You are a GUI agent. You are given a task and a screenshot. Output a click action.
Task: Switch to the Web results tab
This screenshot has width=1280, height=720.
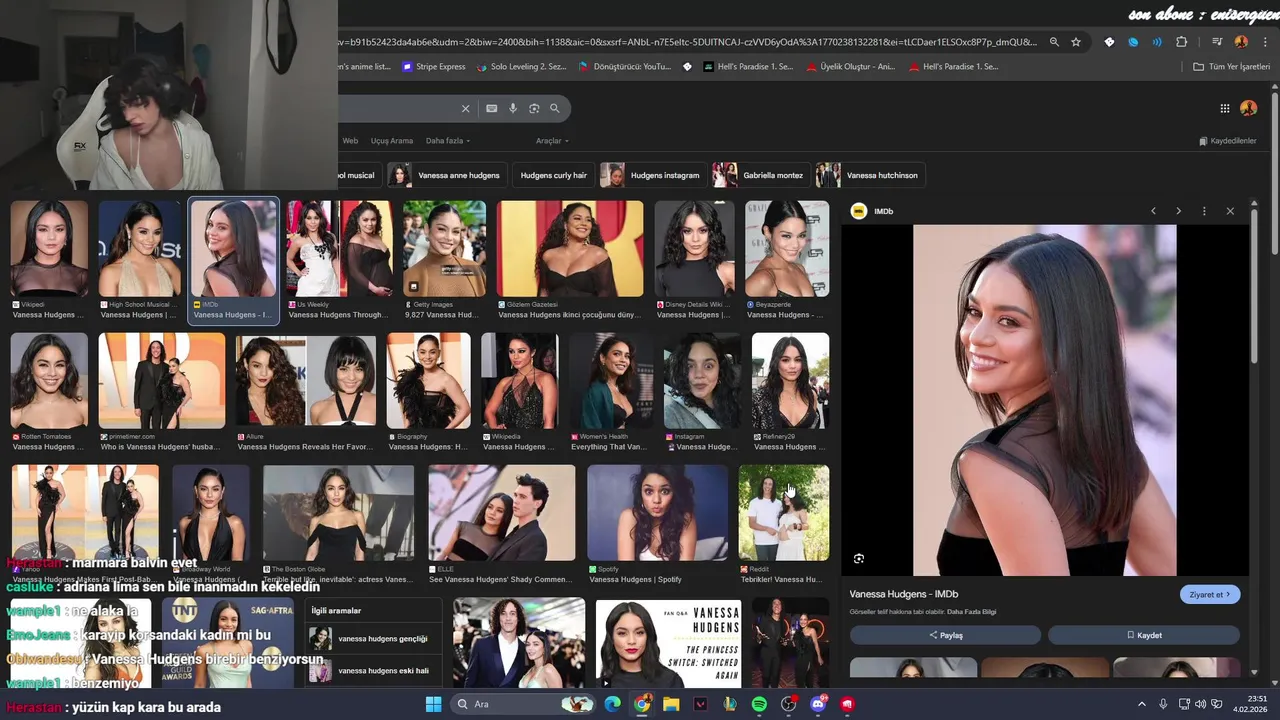(350, 141)
